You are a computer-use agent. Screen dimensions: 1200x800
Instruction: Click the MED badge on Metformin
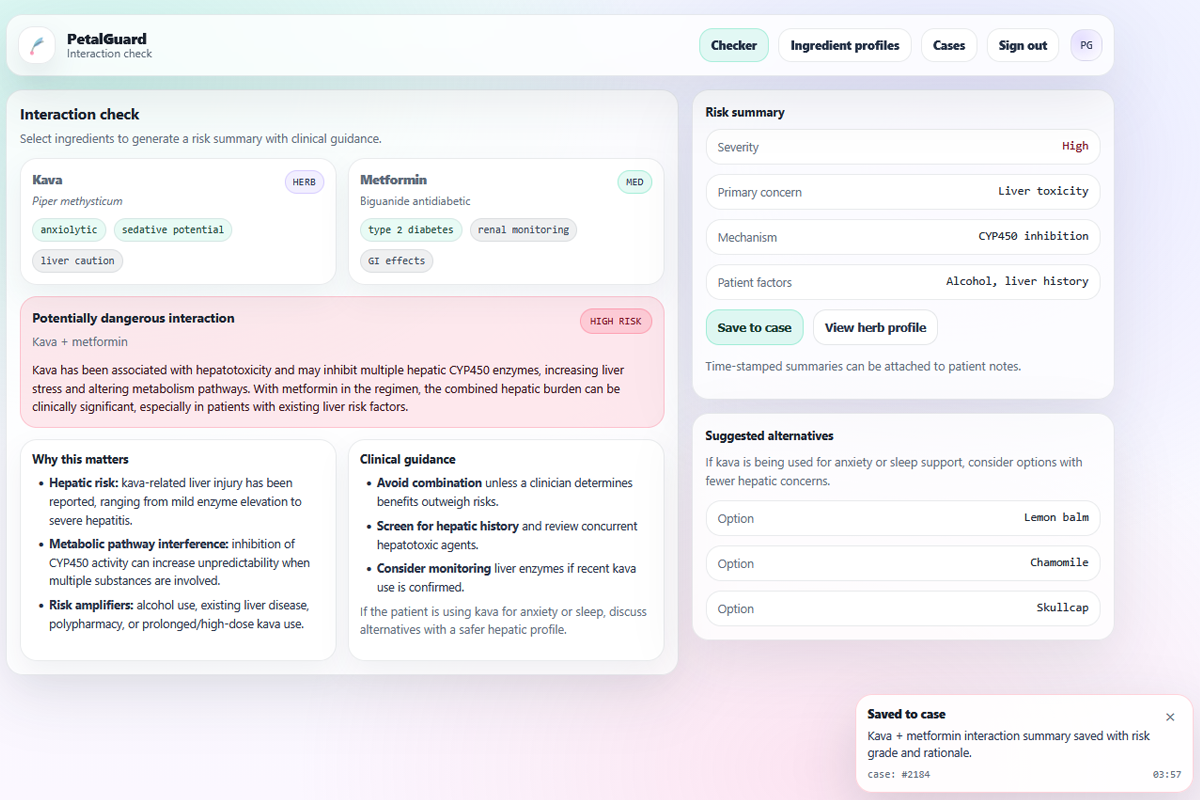click(634, 182)
